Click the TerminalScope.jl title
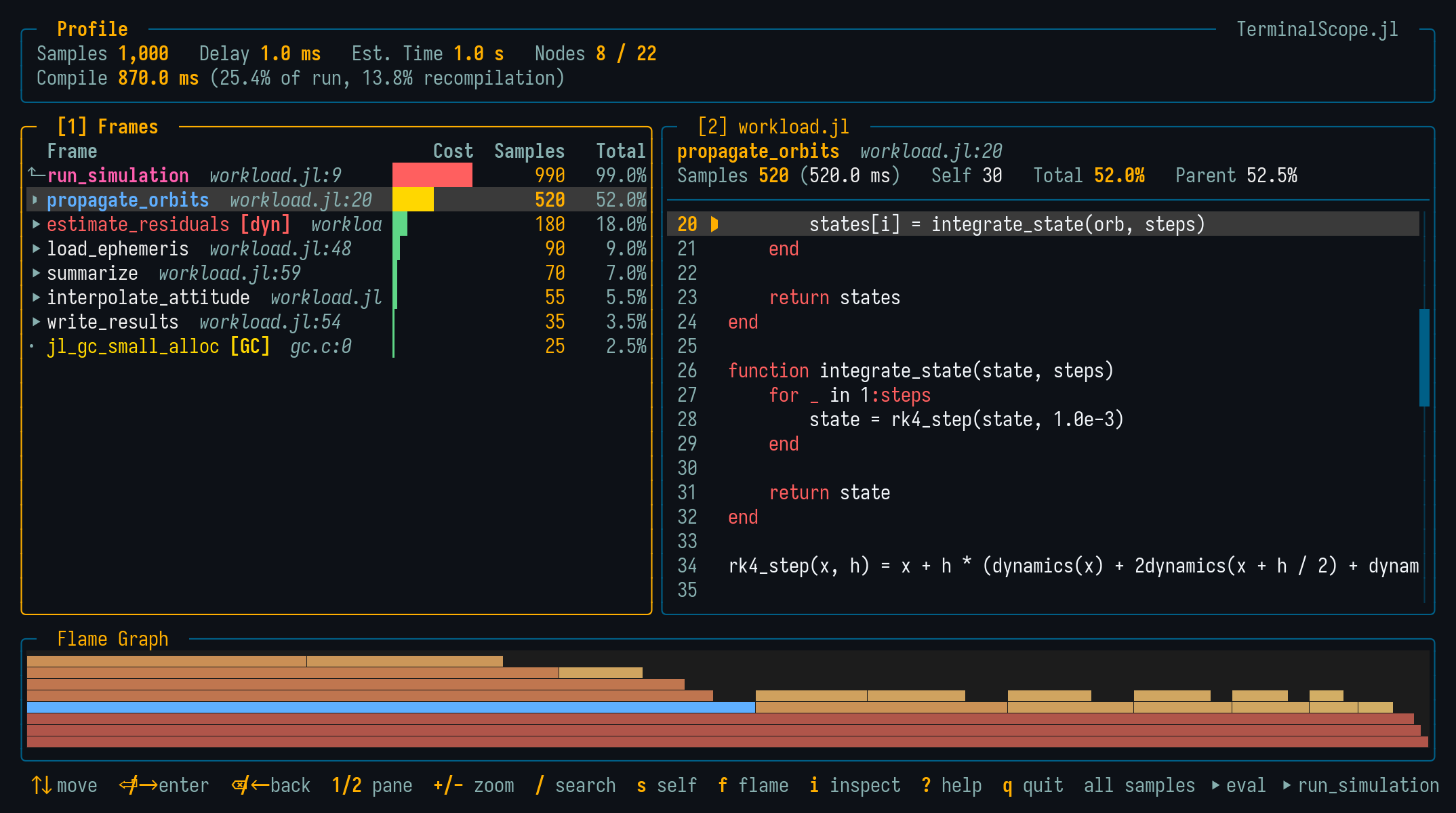The image size is (1456, 813). click(1317, 29)
